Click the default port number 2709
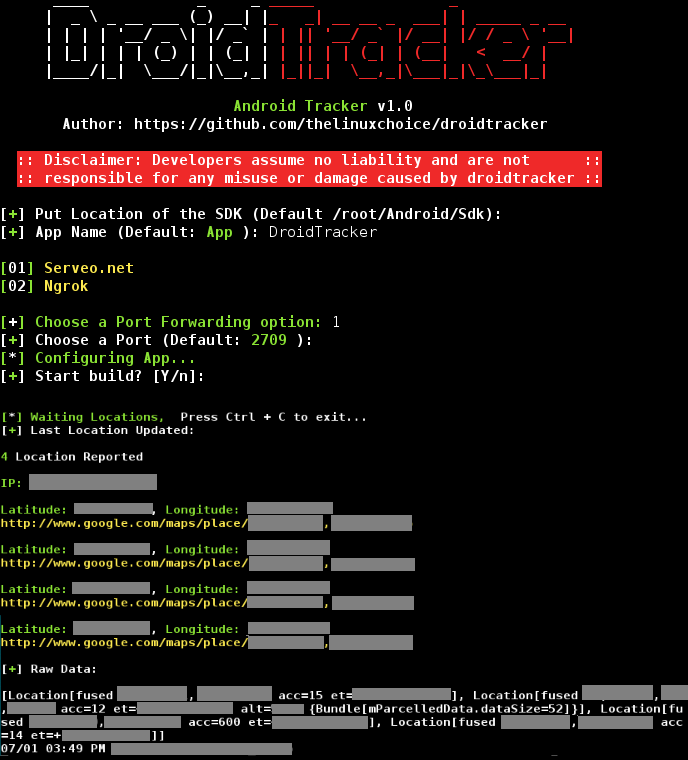Viewport: 688px width, 760px height. pos(269,340)
